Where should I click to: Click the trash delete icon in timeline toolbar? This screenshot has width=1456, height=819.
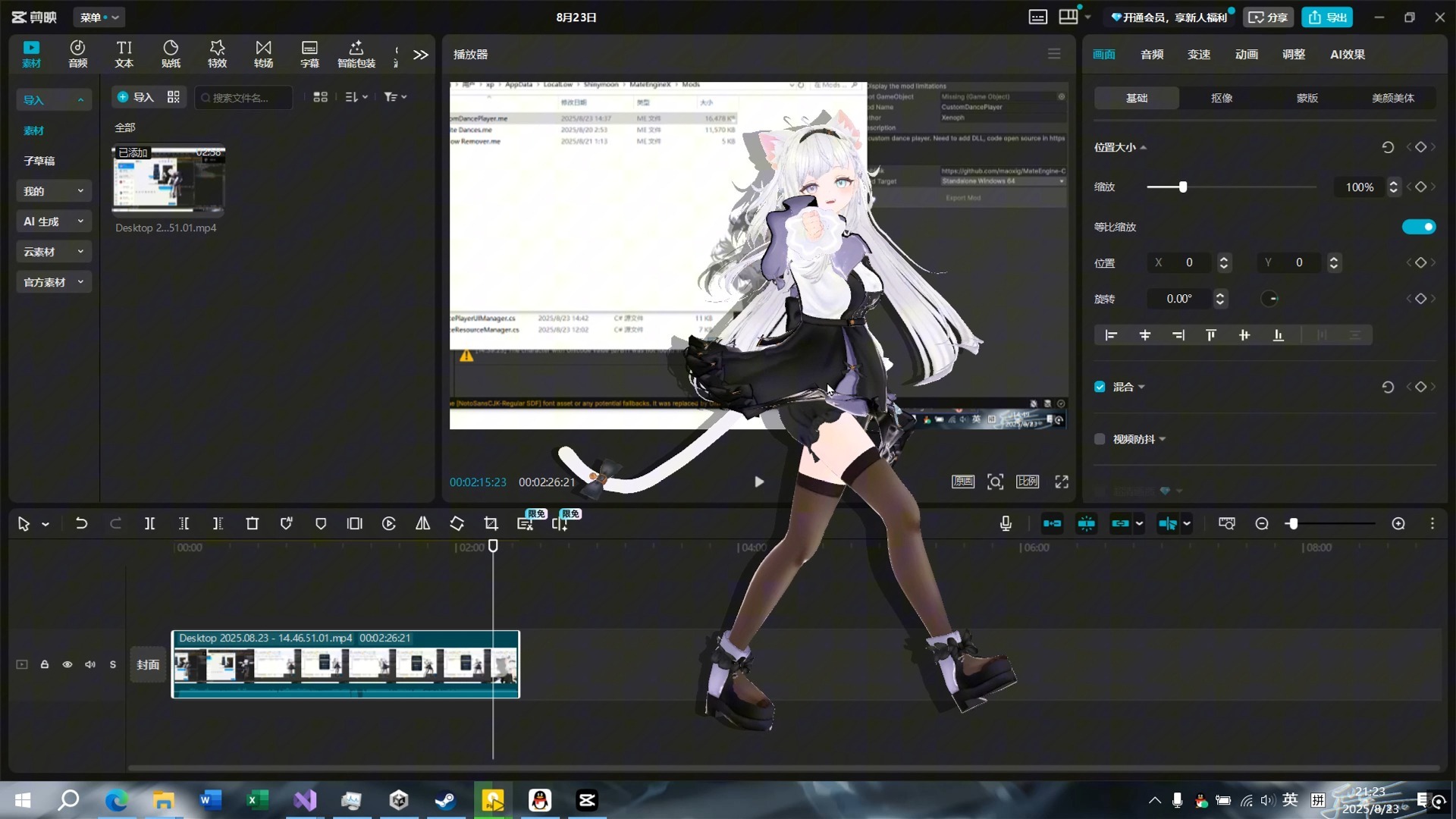click(253, 523)
